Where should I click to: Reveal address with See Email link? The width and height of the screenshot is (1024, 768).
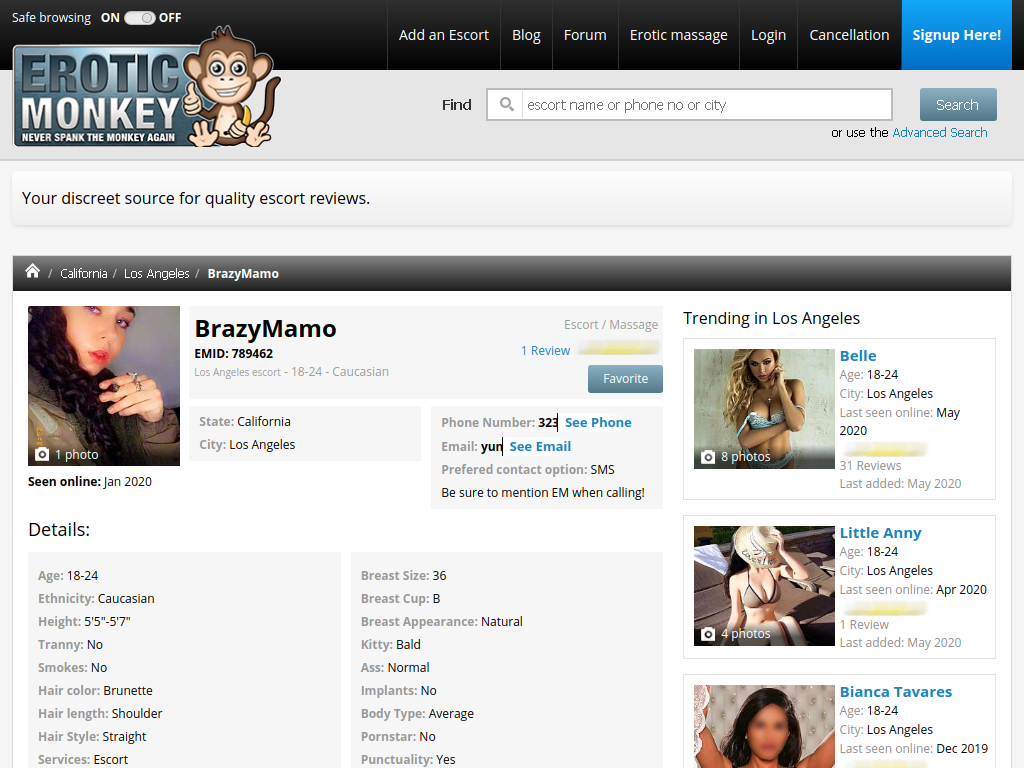coord(540,447)
